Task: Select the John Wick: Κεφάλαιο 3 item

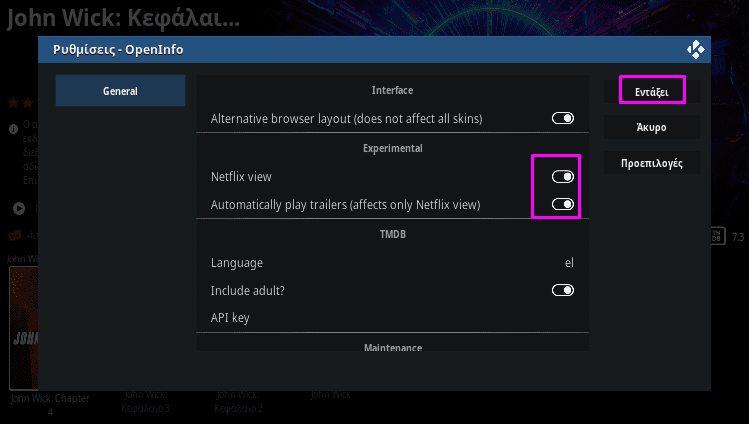Action: point(146,401)
